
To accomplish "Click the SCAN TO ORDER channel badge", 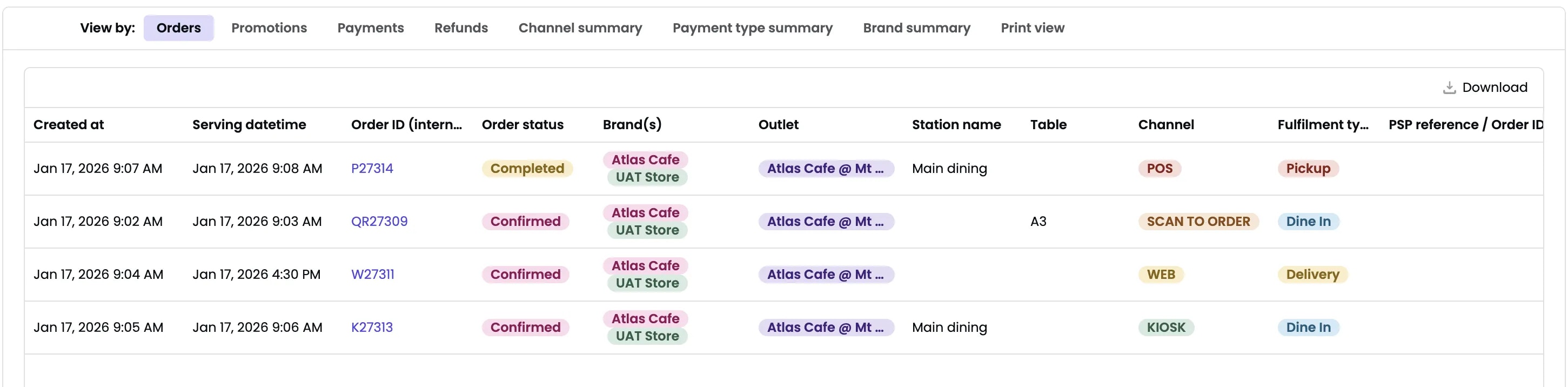I will click(1197, 221).
